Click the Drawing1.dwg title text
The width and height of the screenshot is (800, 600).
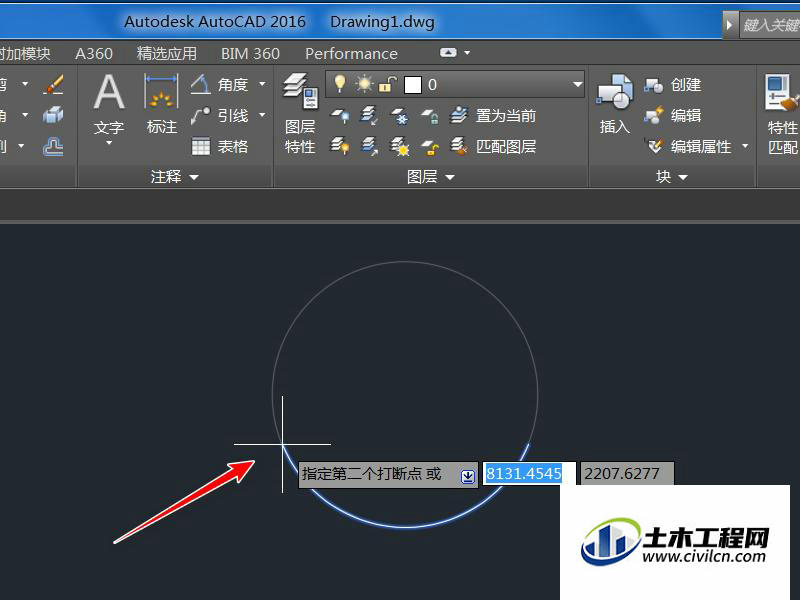383,22
